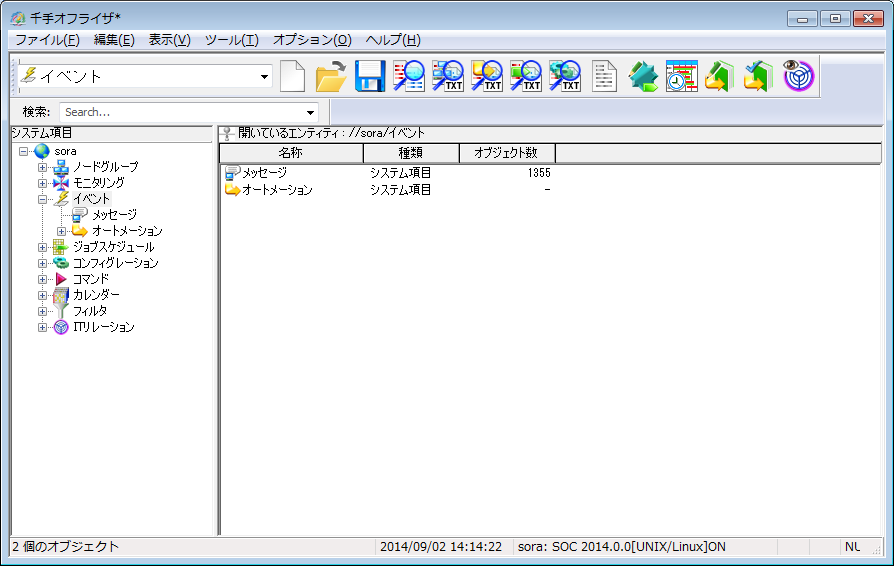The height and width of the screenshot is (566, 894).
Task: Select オートメーション label in the tree
Action: (x=127, y=231)
